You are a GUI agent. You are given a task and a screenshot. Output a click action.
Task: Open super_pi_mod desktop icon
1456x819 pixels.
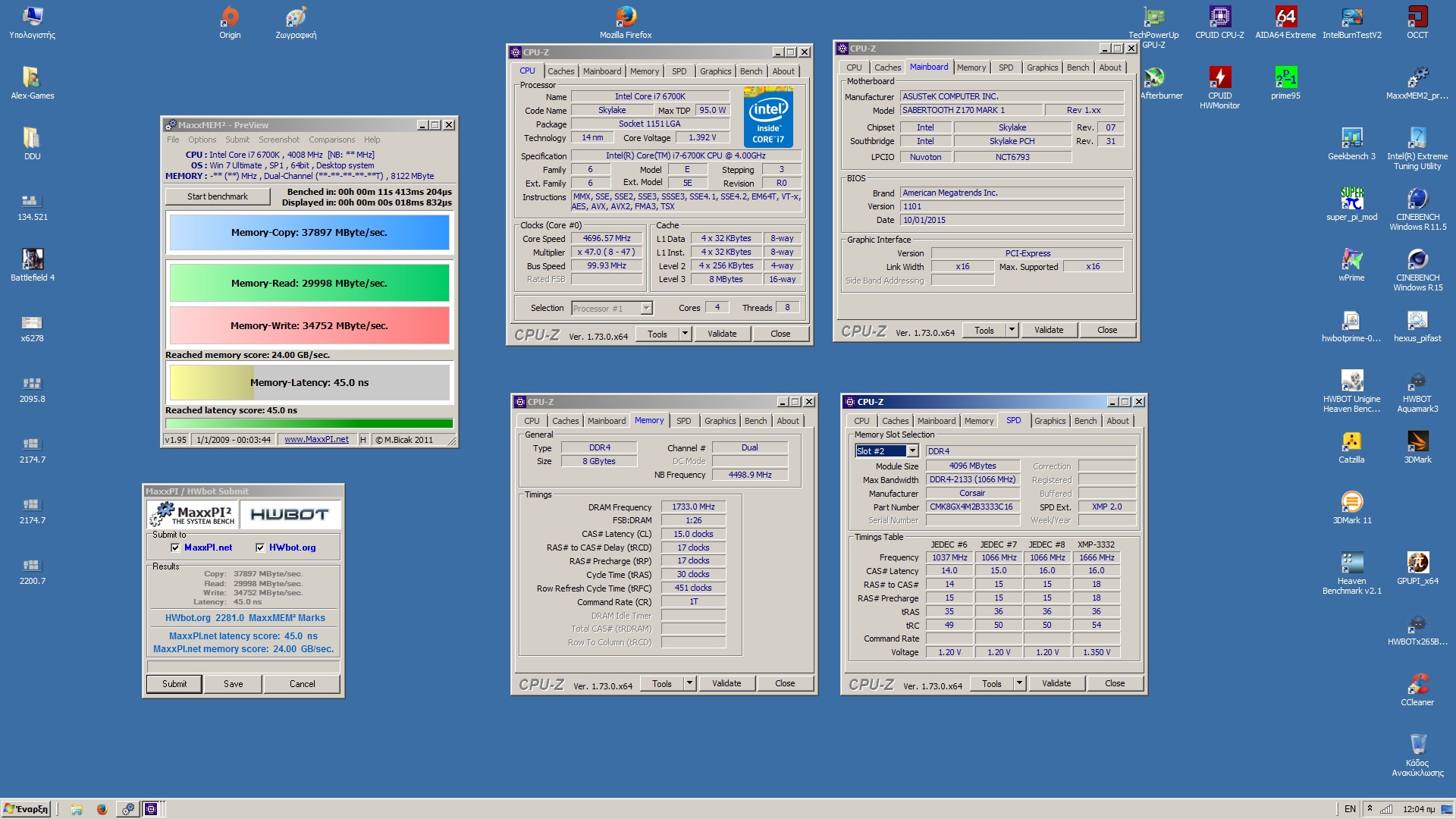pos(1351,204)
